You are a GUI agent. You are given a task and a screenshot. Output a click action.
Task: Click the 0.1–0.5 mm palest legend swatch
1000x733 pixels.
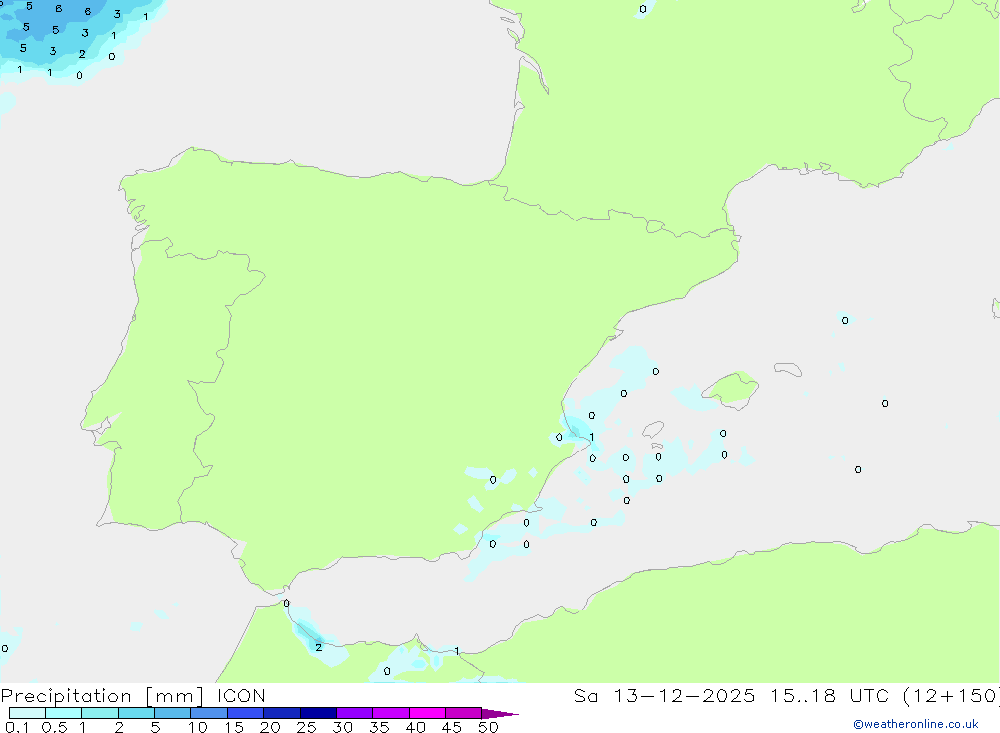tap(27, 713)
